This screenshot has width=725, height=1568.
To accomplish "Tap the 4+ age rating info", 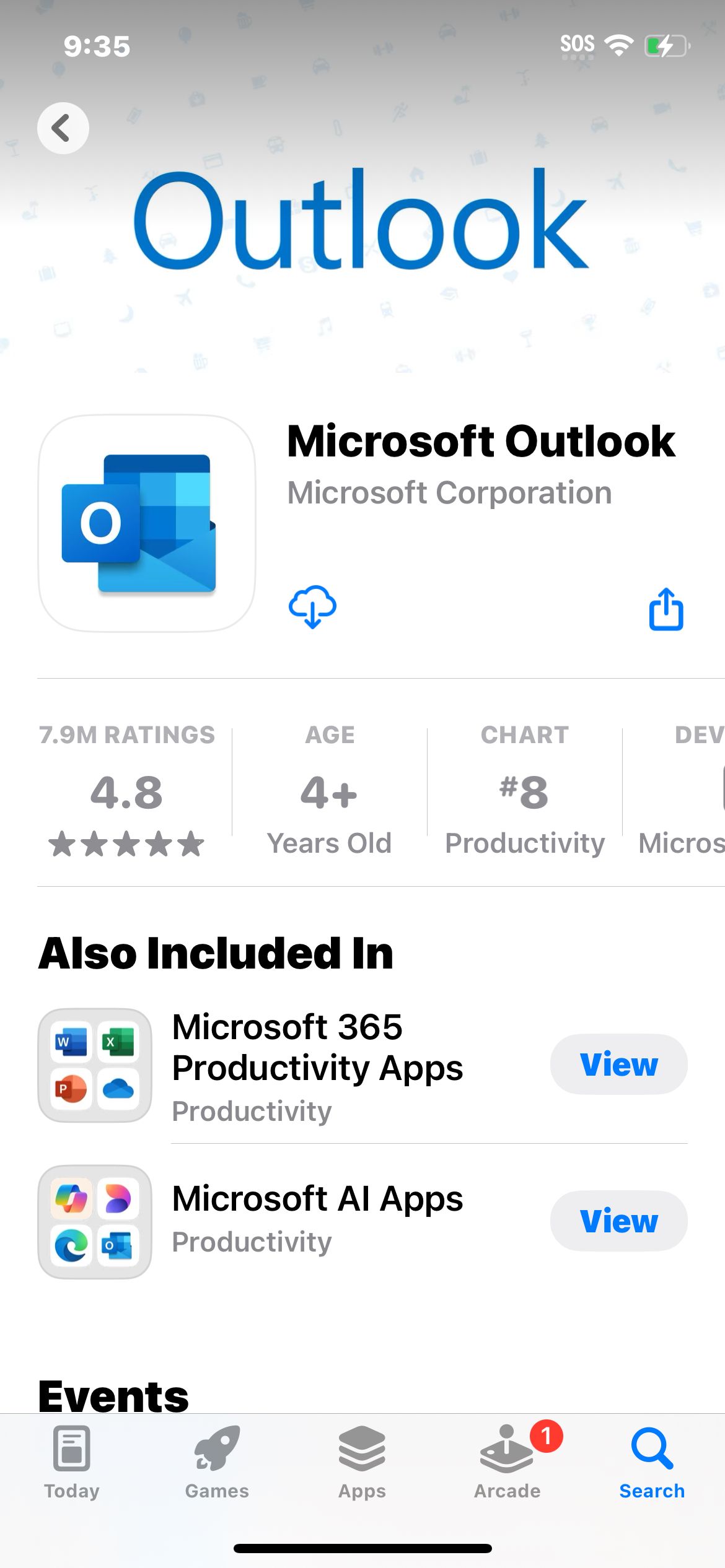I will click(330, 790).
